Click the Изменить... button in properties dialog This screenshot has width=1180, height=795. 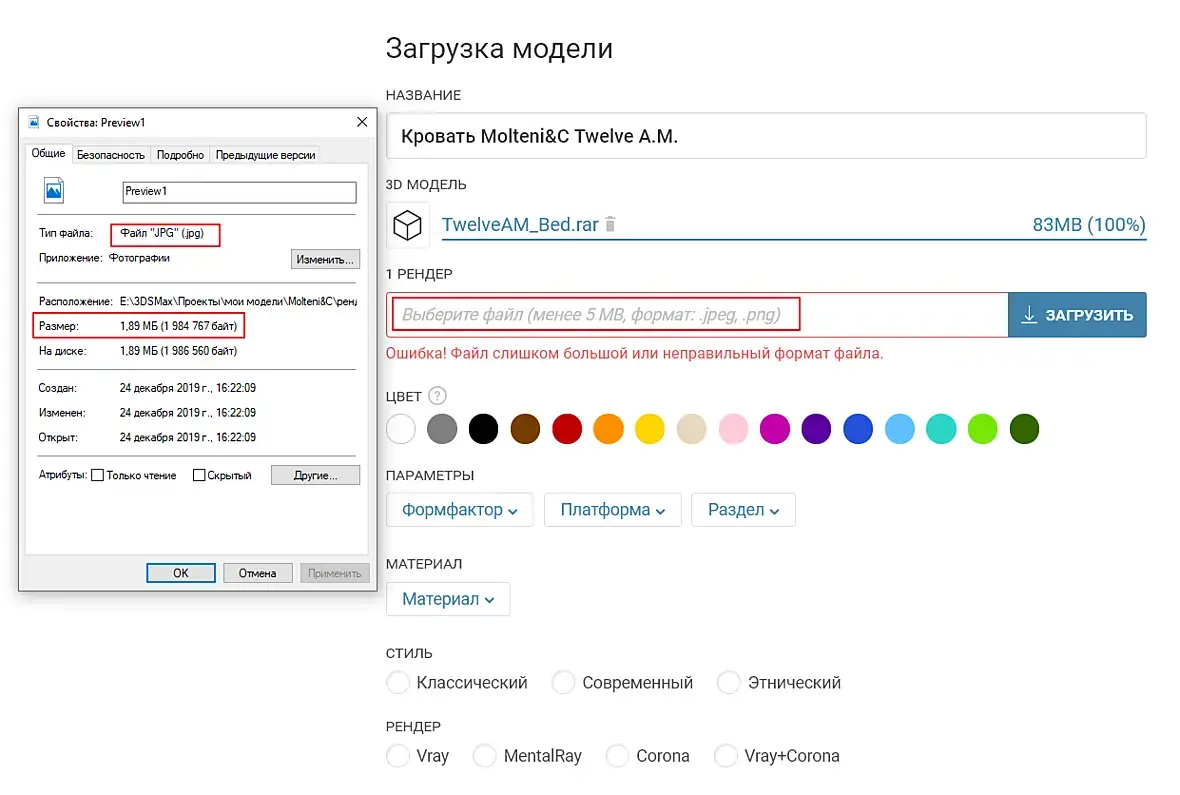[325, 259]
